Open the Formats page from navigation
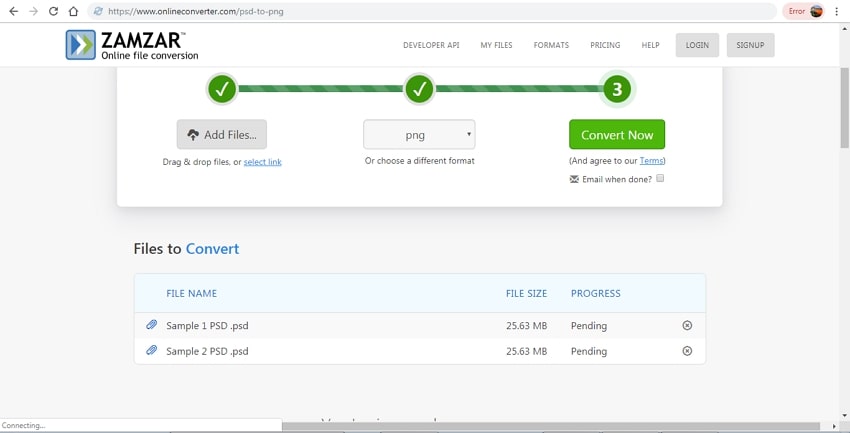 coord(551,45)
